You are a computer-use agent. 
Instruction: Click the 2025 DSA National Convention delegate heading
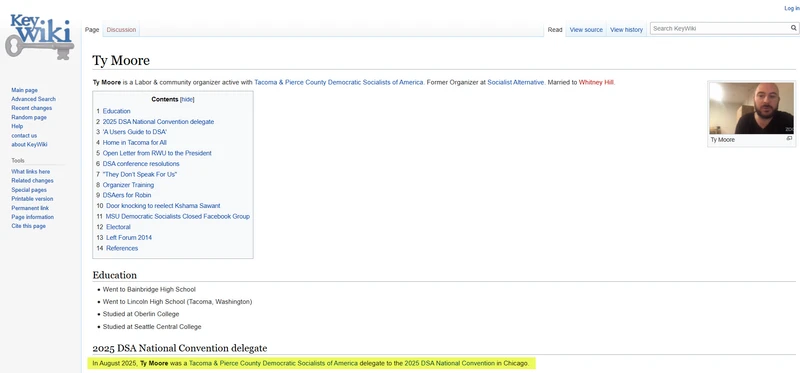[180, 349]
